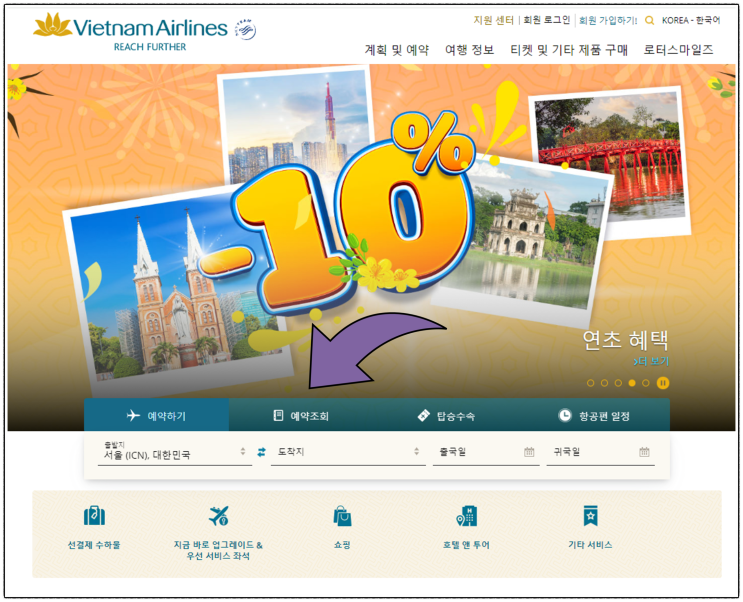Image resolution: width=743 pixels, height=602 pixels.
Task: Click the search magnifier icon in header
Action: pyautogui.click(x=649, y=20)
